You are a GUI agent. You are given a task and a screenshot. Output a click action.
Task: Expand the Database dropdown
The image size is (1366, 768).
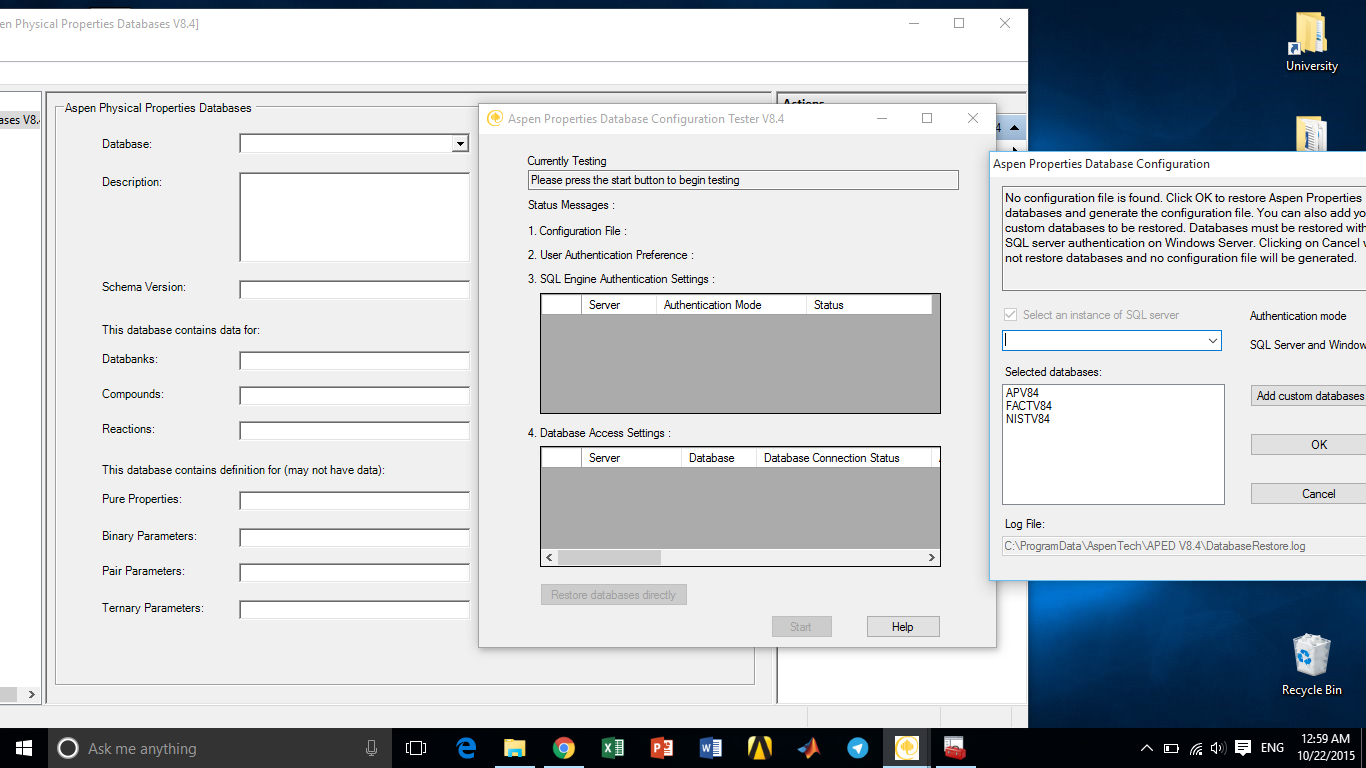click(x=460, y=144)
